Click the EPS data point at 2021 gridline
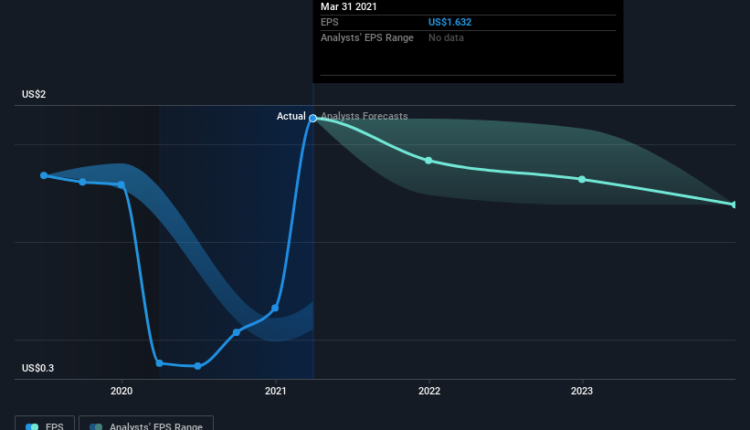The width and height of the screenshot is (750, 430). point(275,308)
